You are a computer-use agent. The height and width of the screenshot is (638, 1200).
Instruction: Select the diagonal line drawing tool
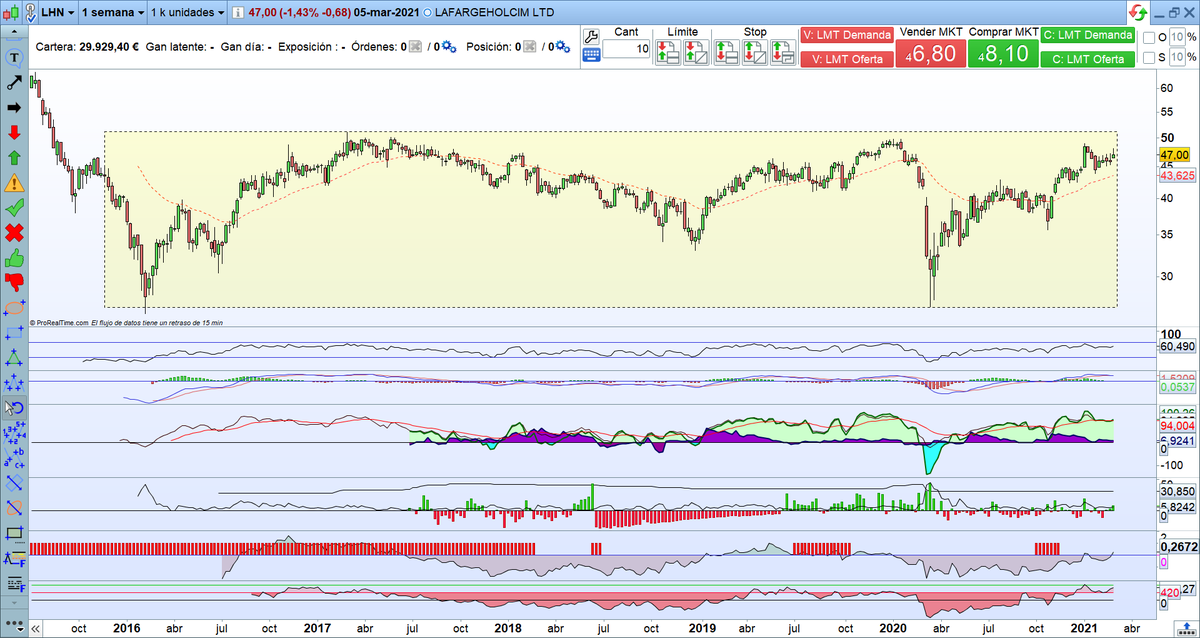click(x=14, y=81)
